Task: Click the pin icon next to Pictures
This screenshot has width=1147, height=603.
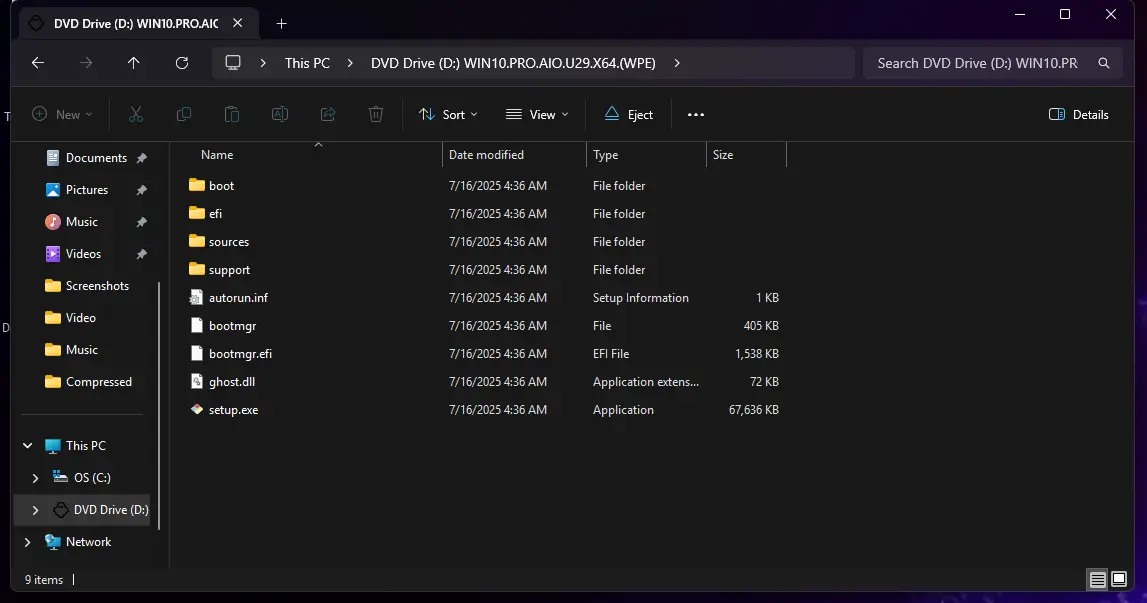Action: [x=142, y=190]
